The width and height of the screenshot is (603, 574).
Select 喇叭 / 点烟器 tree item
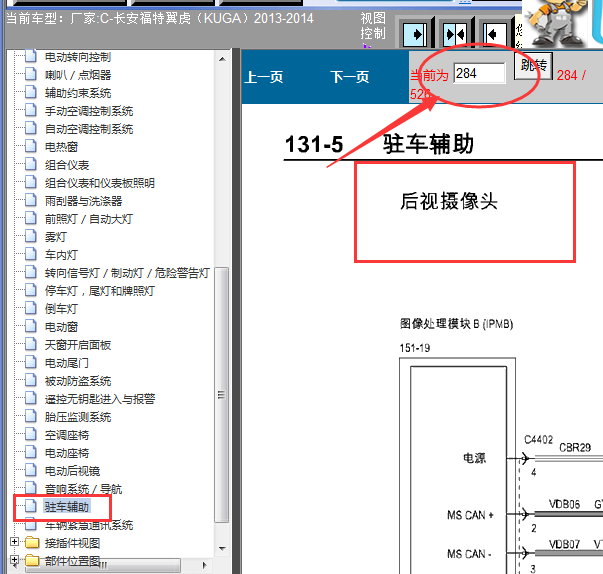tap(78, 75)
